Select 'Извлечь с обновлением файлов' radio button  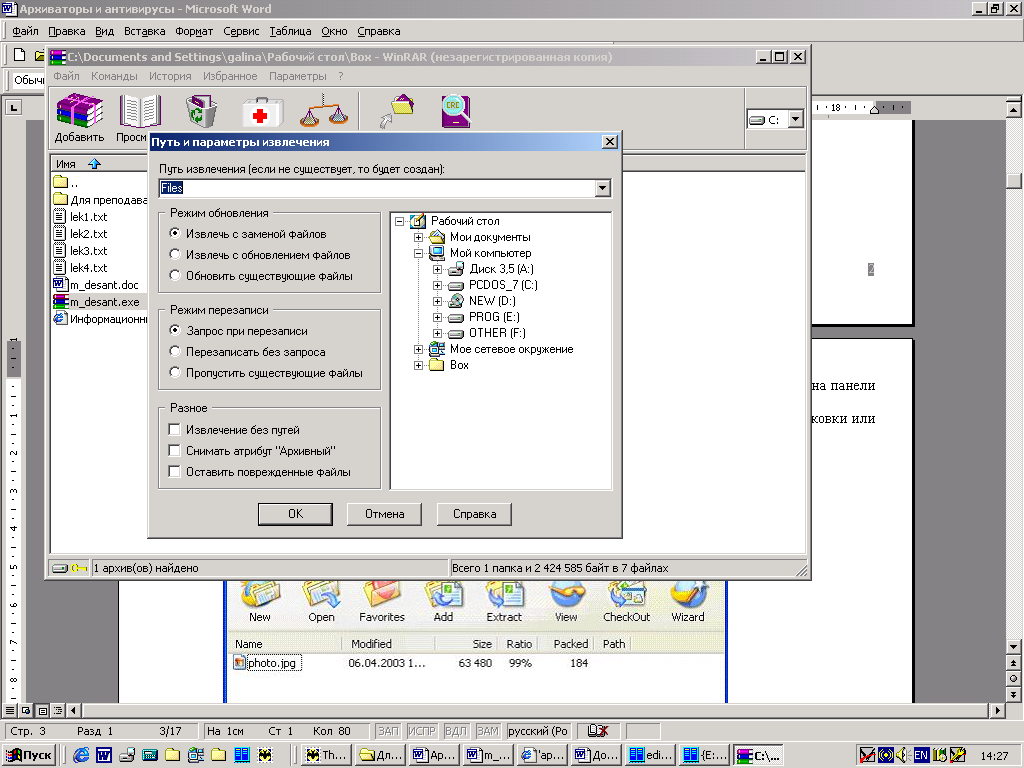click(x=174, y=254)
